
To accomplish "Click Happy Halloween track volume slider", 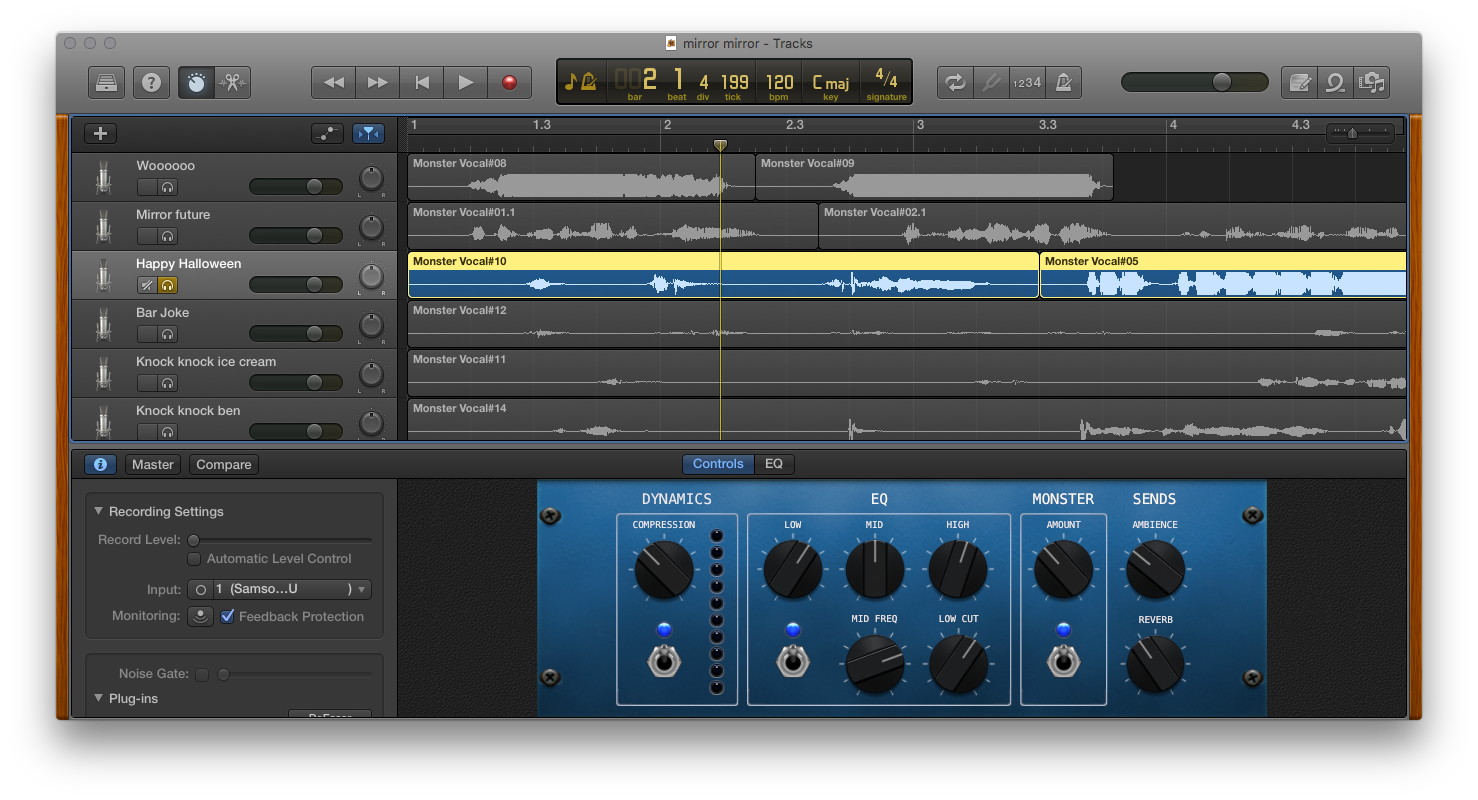I will pos(296,285).
